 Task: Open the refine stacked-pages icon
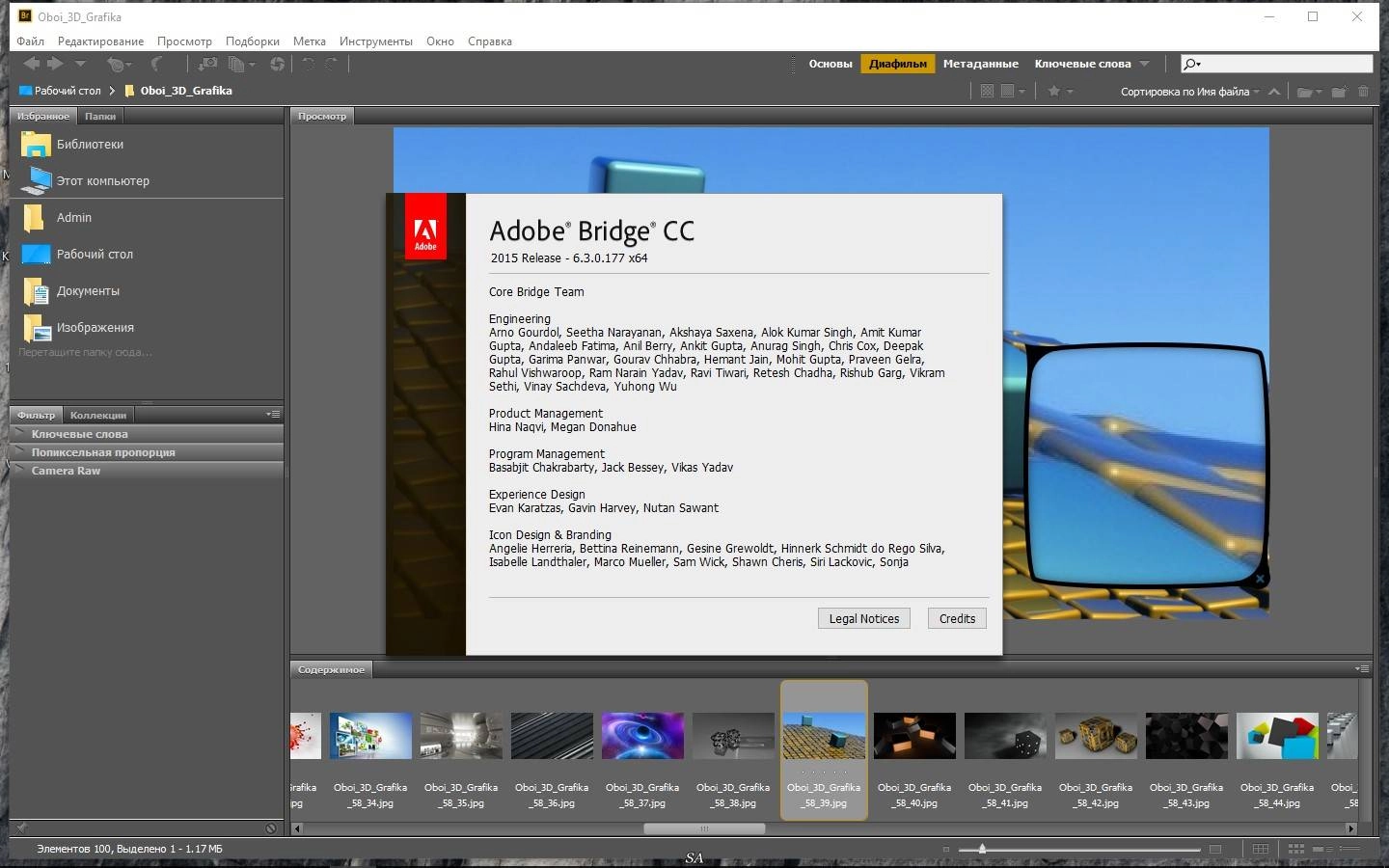tap(241, 64)
